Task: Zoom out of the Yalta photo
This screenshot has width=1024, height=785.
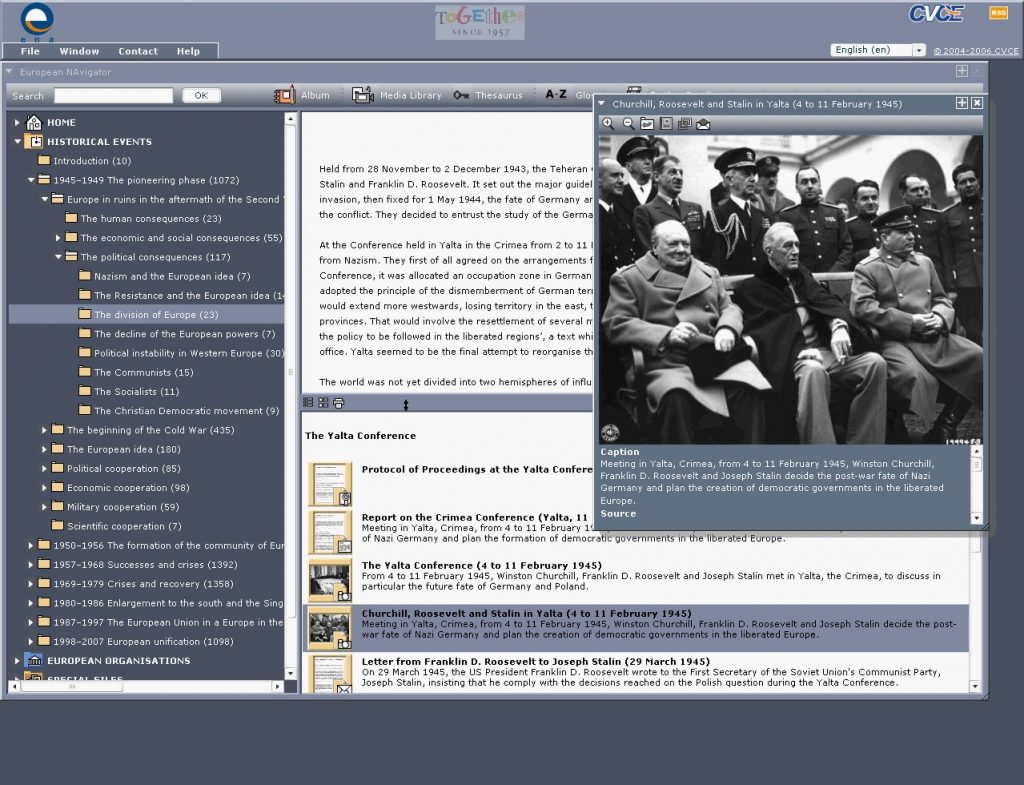Action: point(628,123)
